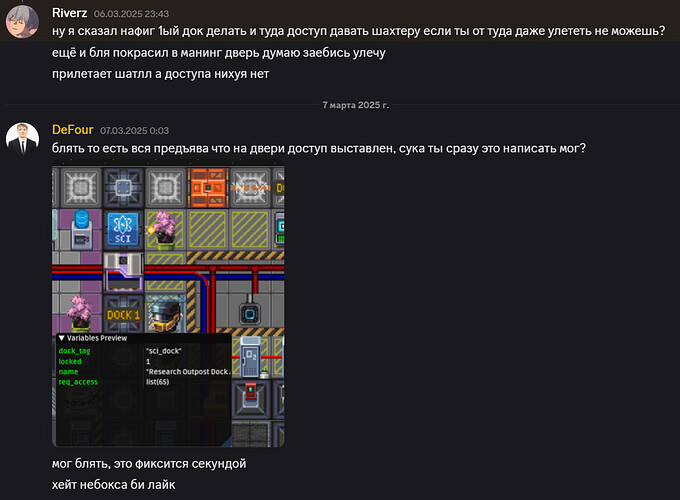The width and height of the screenshot is (680, 500).
Task: Click the SCI department sign icon
Action: (123, 229)
